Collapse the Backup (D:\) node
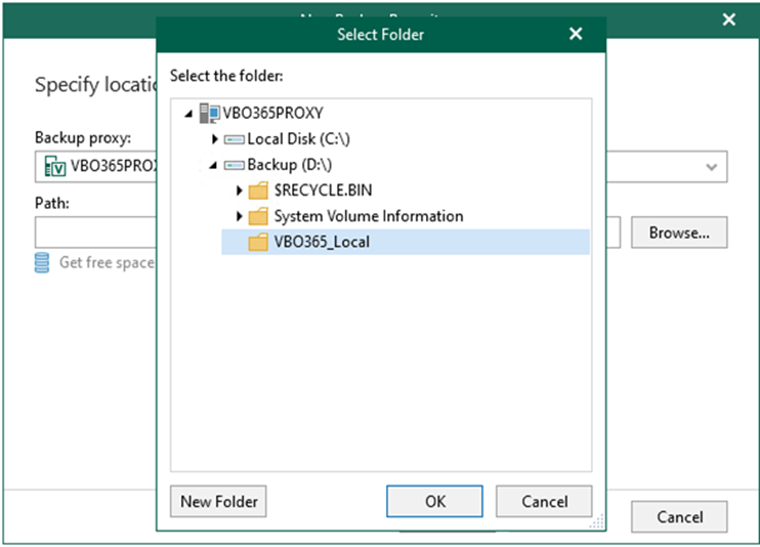760x547 pixels. coord(213,166)
